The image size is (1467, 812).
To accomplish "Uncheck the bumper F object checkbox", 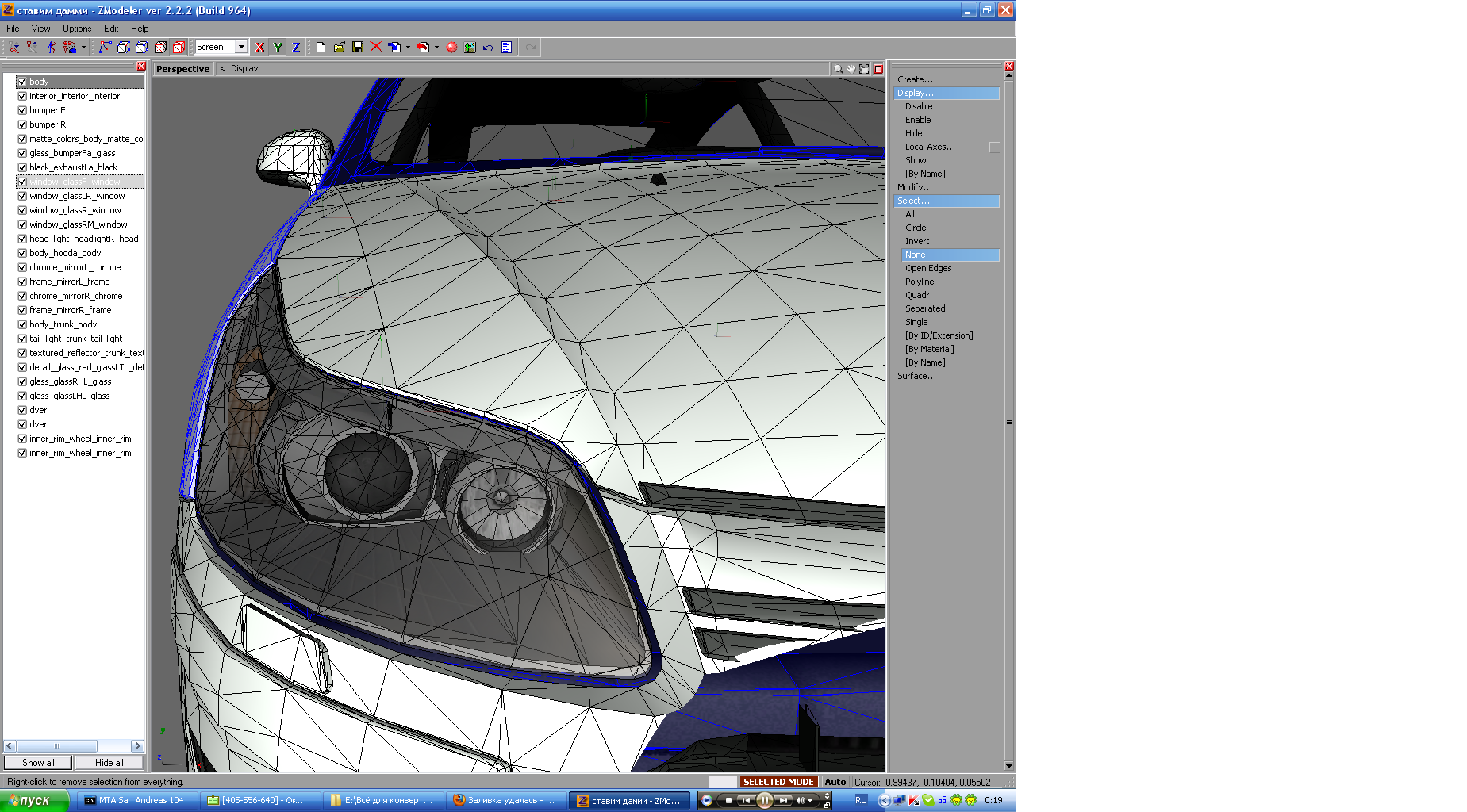I will point(22,110).
